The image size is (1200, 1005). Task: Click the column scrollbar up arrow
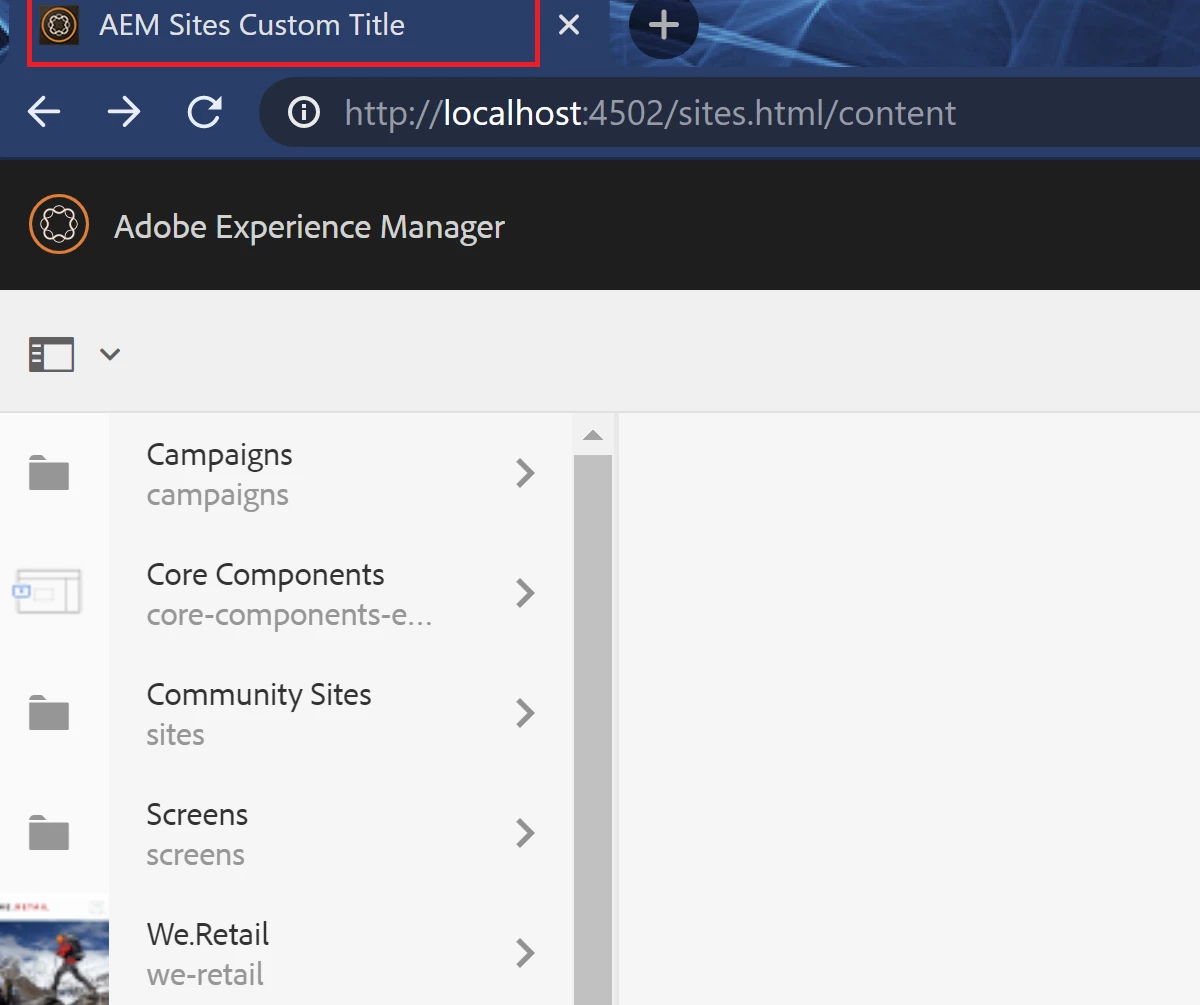click(x=593, y=435)
